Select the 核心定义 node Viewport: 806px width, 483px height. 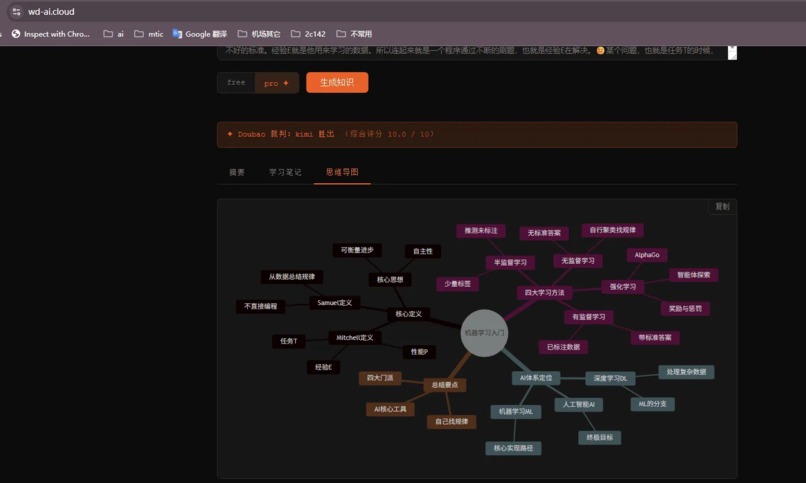(x=409, y=314)
